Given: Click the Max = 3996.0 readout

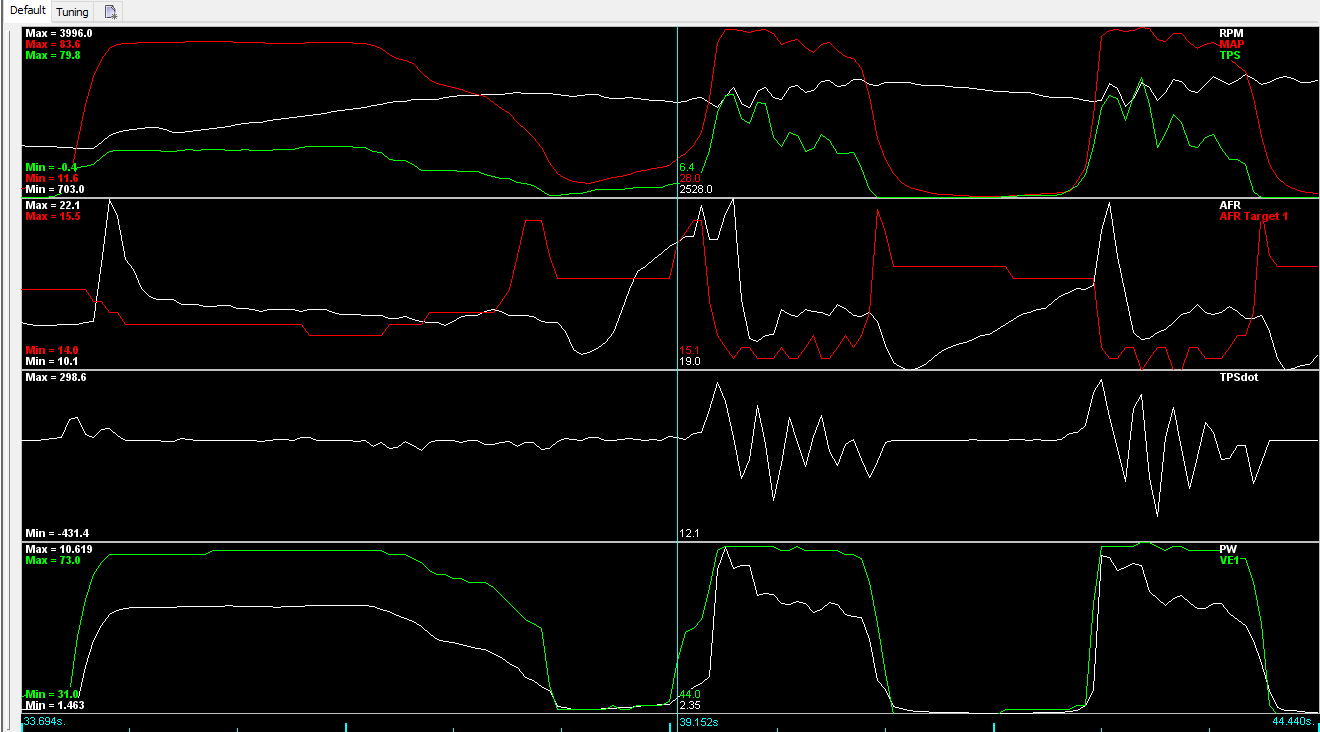Looking at the screenshot, I should [59, 33].
